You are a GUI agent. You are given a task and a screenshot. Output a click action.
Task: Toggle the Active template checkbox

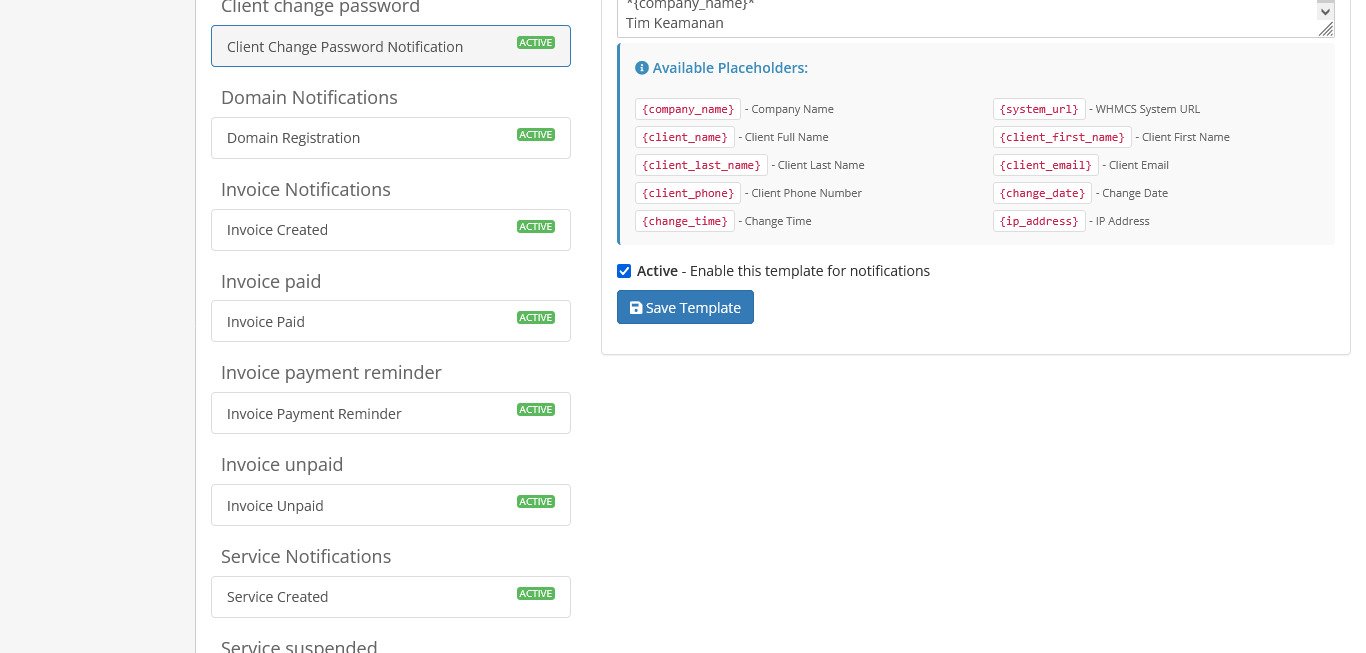(x=624, y=271)
